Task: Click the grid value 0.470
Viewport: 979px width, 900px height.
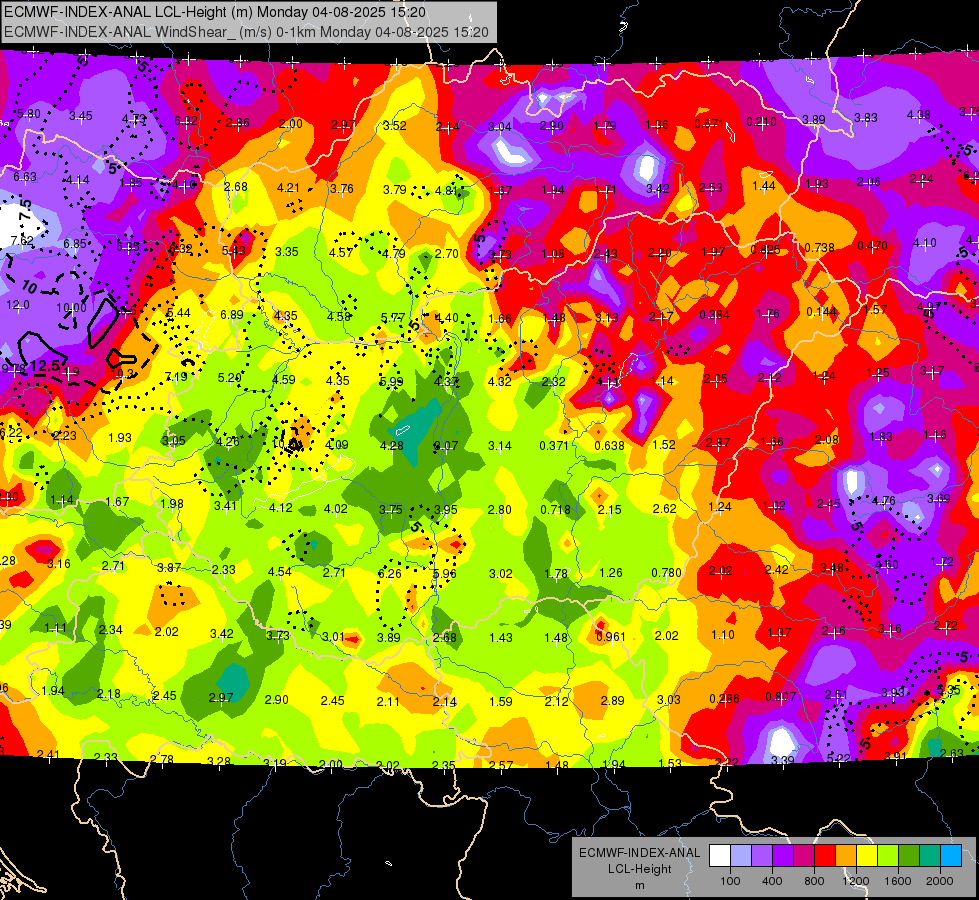Action: (872, 245)
